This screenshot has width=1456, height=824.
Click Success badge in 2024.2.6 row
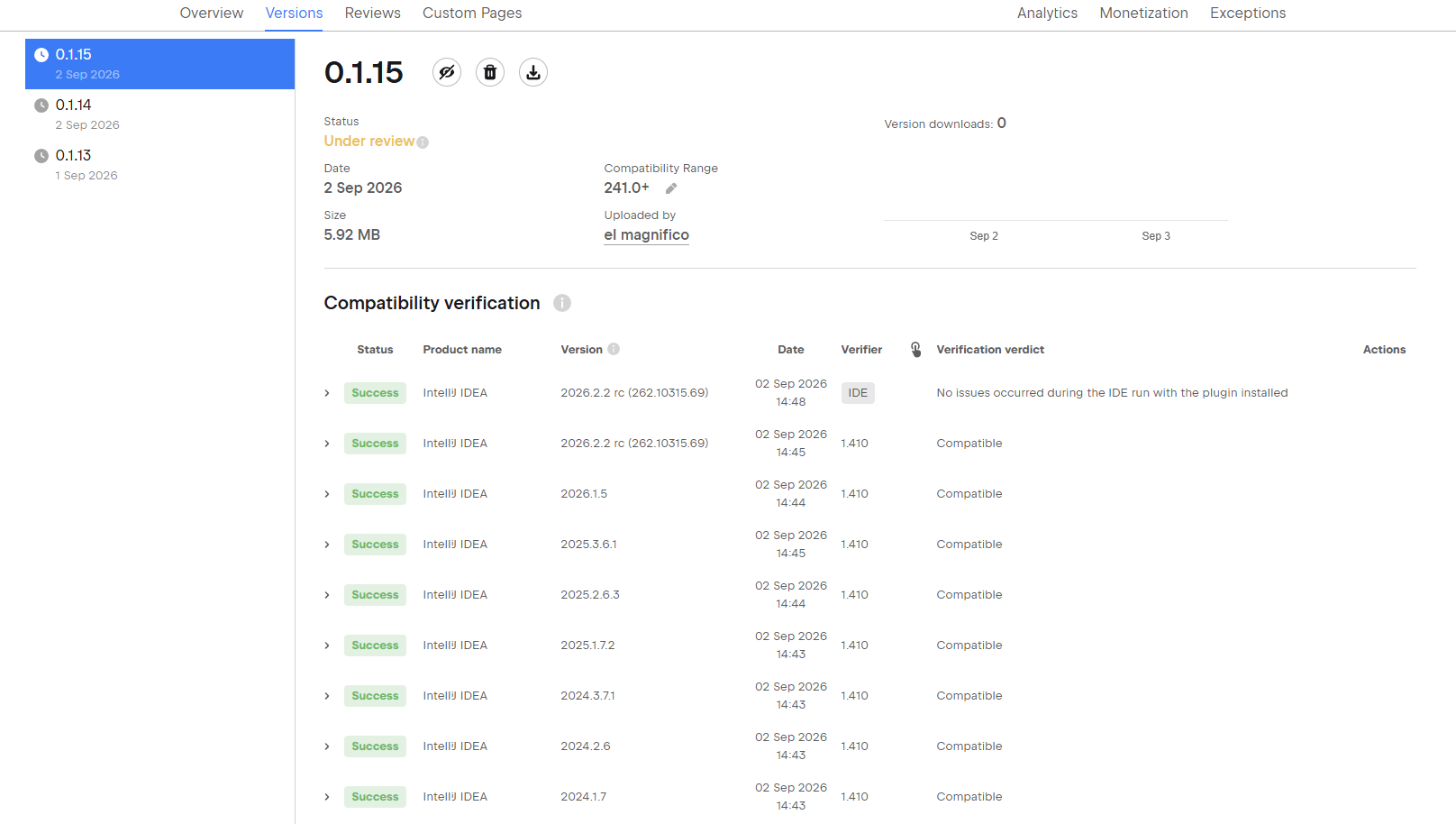375,746
